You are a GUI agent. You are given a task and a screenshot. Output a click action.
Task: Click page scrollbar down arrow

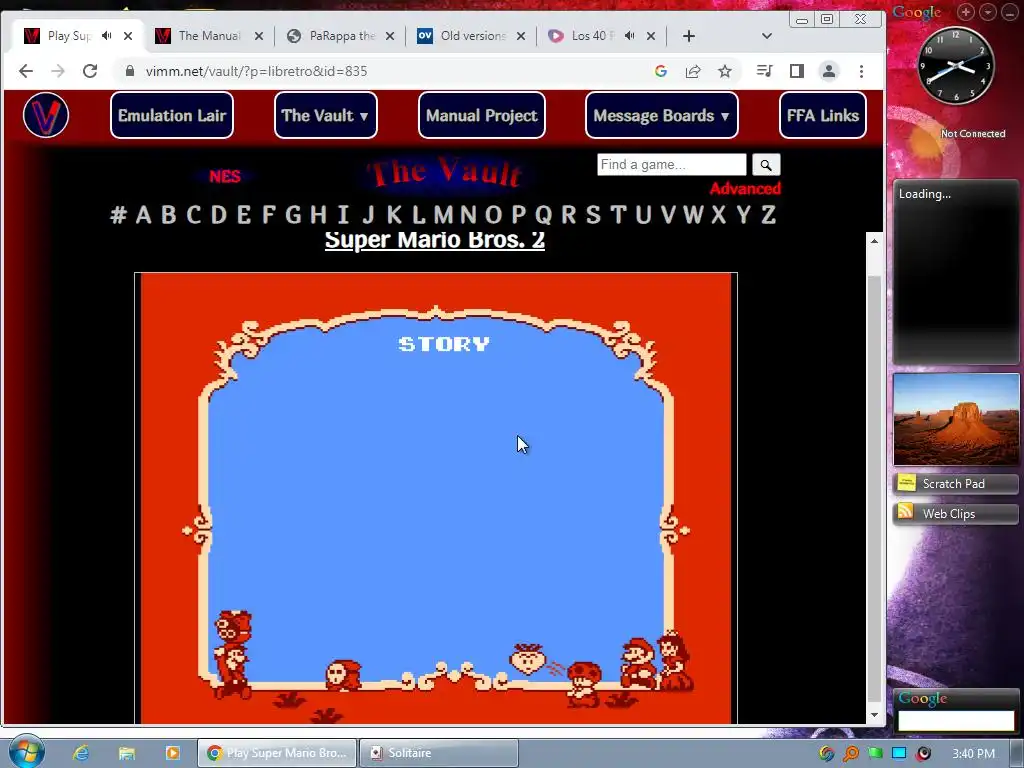pyautogui.click(x=874, y=715)
